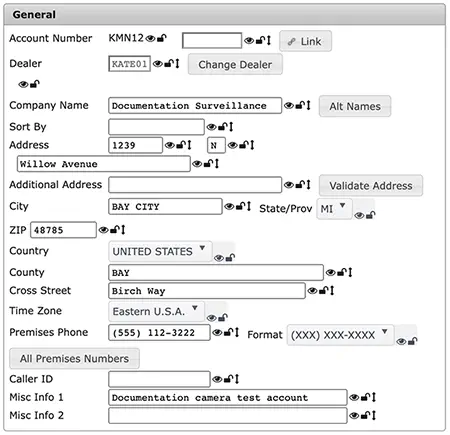Click the lock icon beside phone Format dropdown
Screen dimensions: 450x435
tap(413, 341)
